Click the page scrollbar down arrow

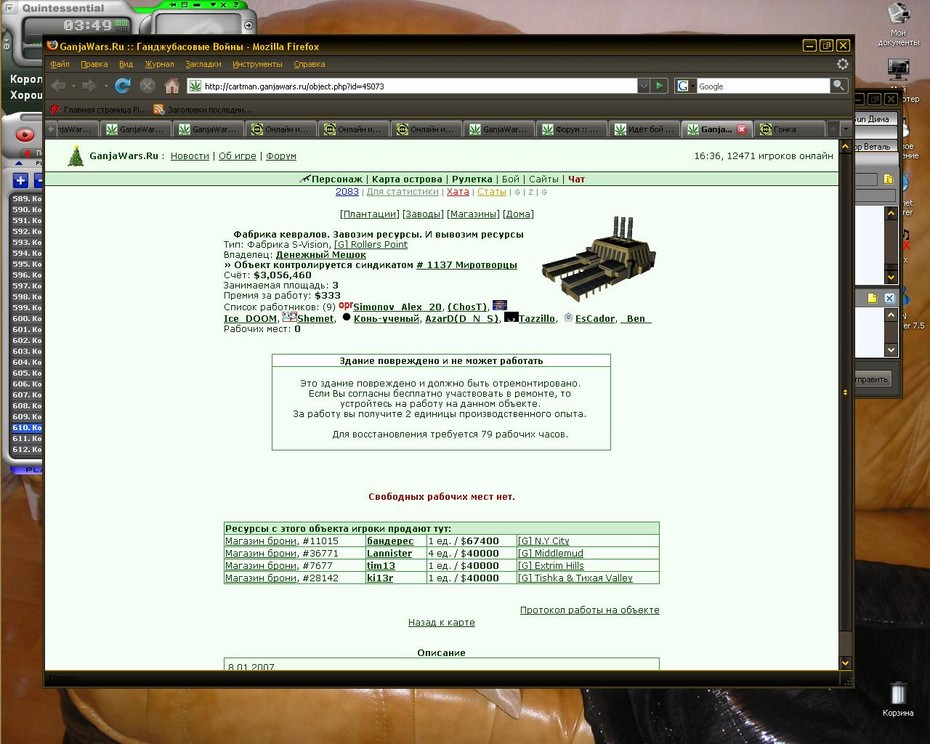[846, 663]
